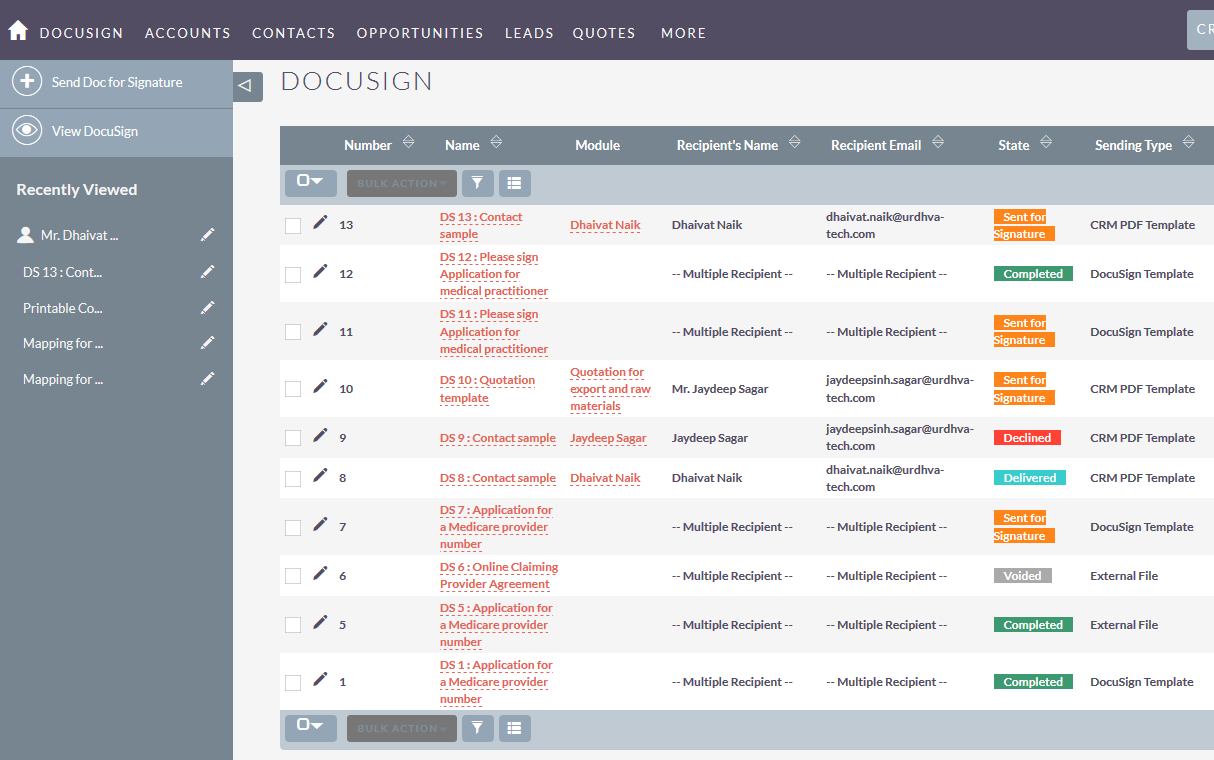Sort by Number column arrows
Screen dimensions: 1214x760
408,143
